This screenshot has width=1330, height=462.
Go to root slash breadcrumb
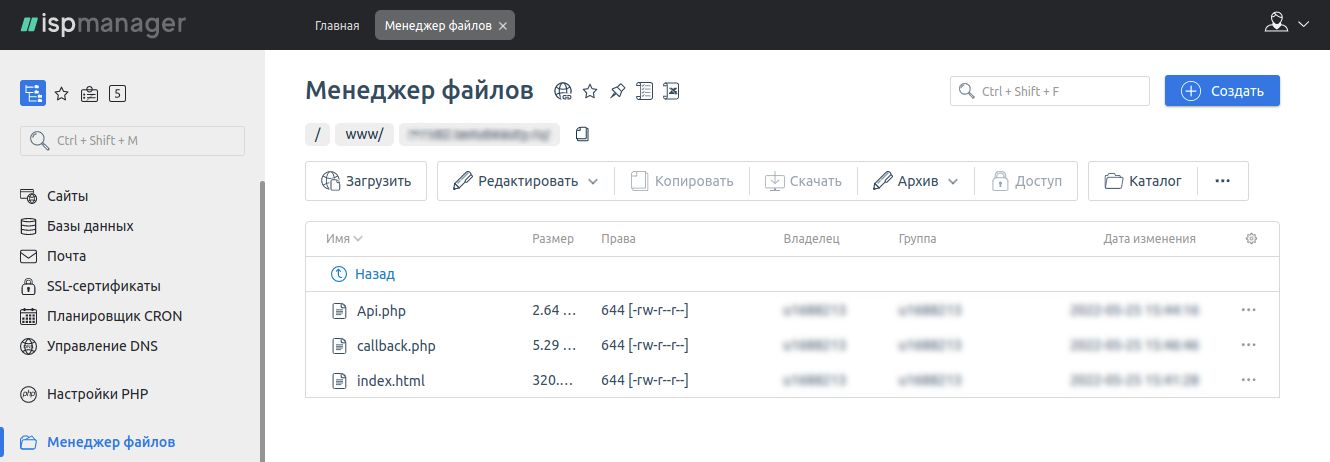[x=317, y=134]
